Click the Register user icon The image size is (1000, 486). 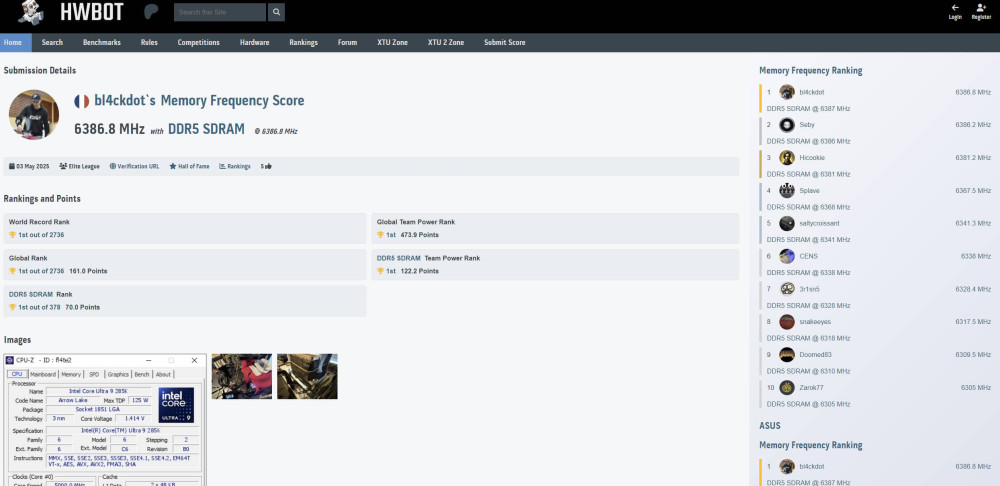tap(981, 8)
